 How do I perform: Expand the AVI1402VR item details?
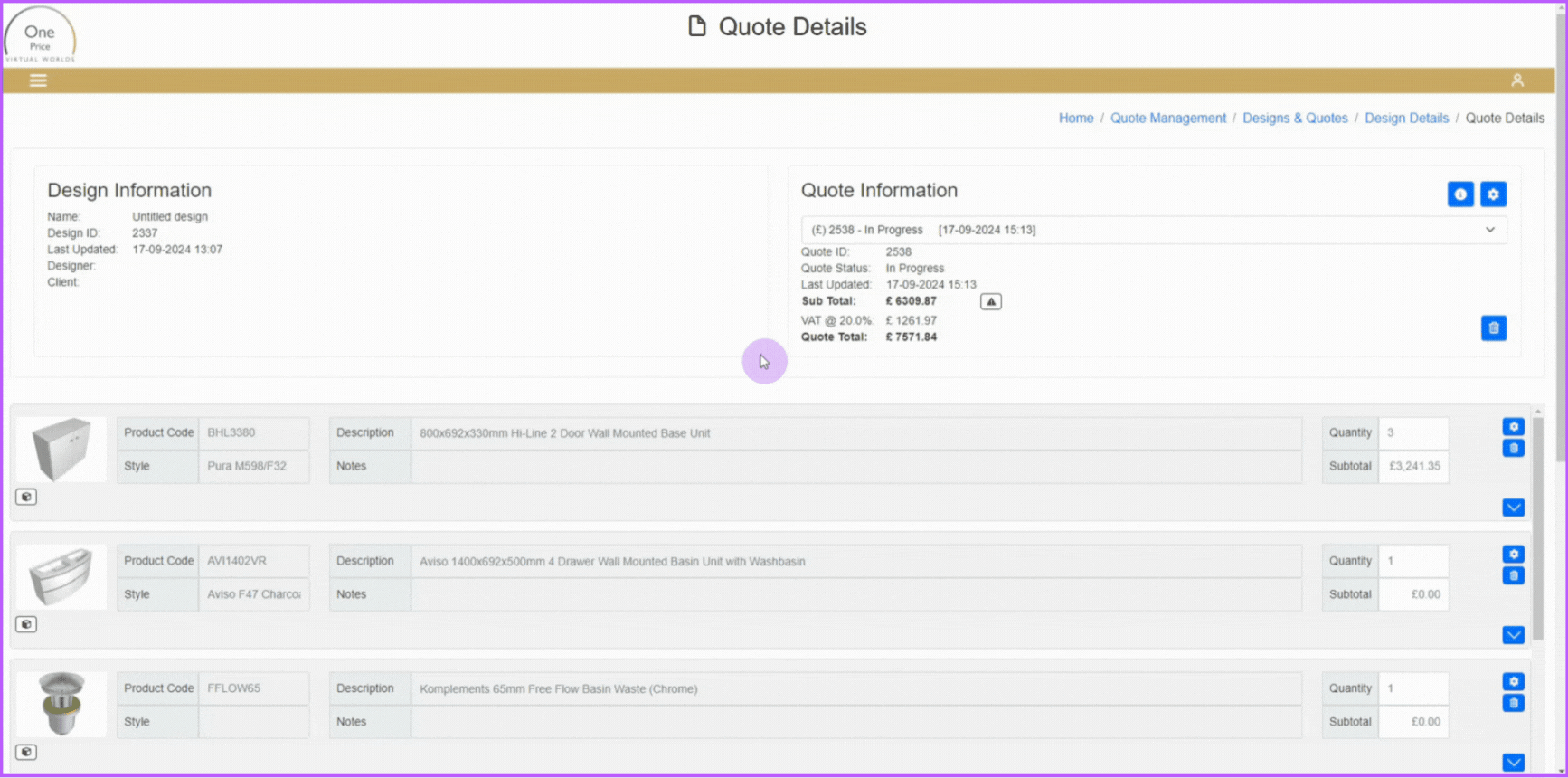tap(1514, 635)
